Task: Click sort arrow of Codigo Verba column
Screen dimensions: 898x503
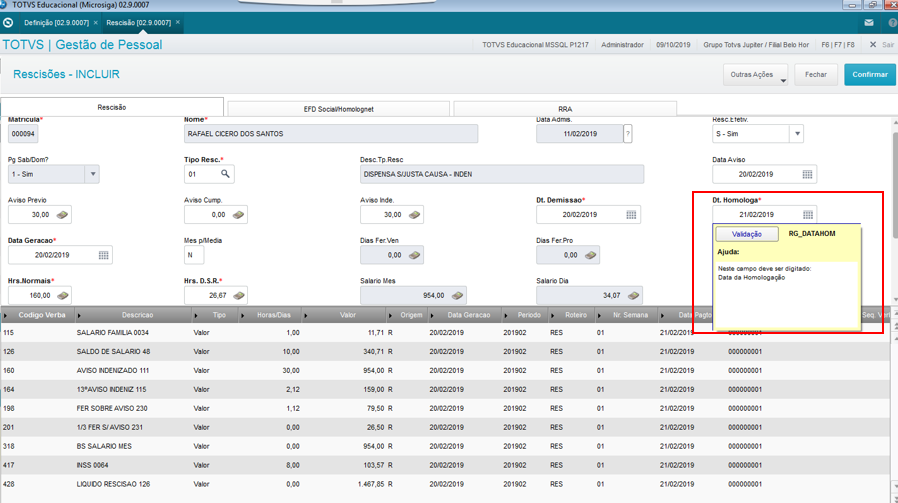Action: click(x=6, y=315)
